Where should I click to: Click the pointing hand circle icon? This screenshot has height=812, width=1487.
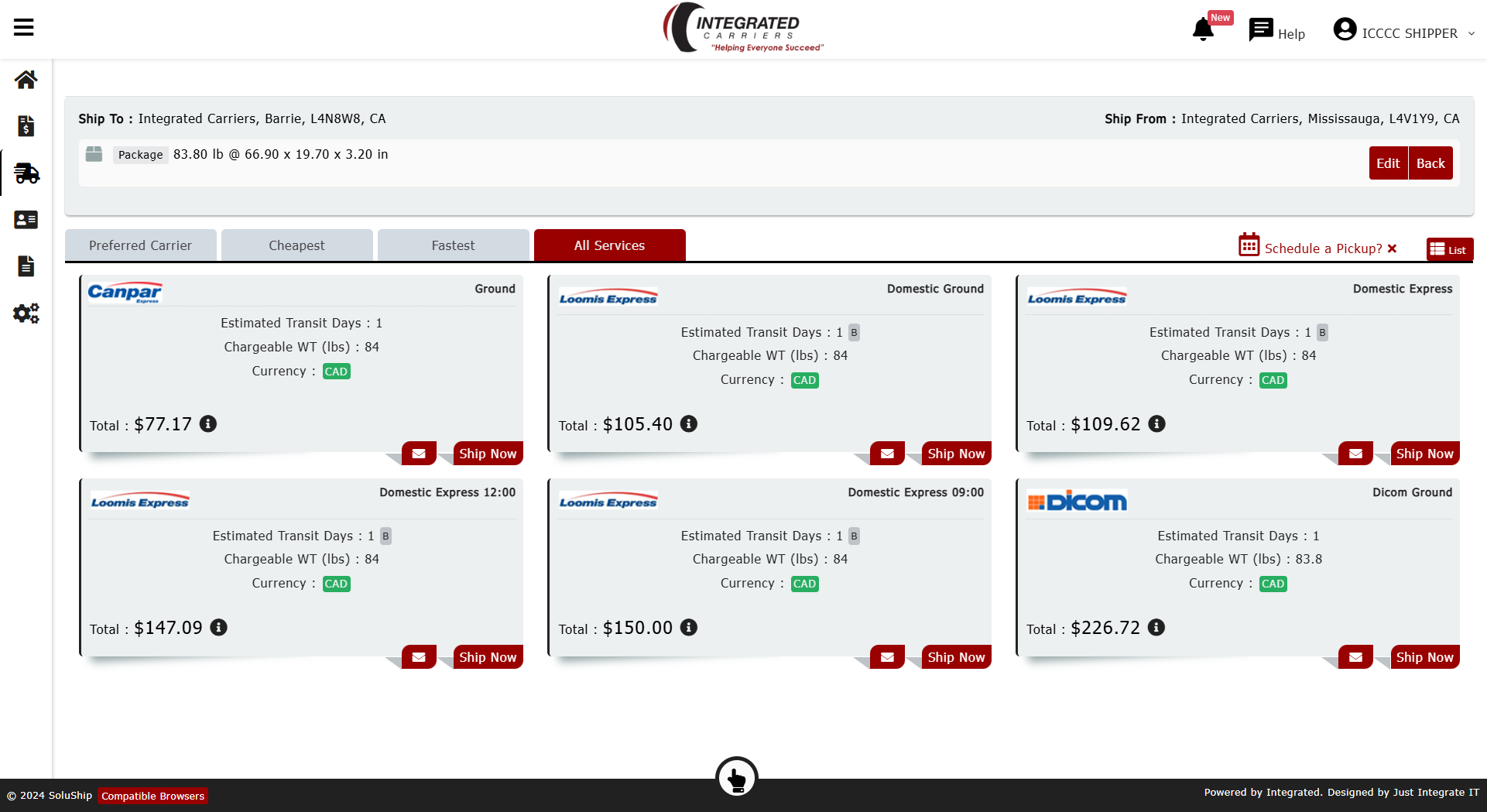tap(737, 778)
